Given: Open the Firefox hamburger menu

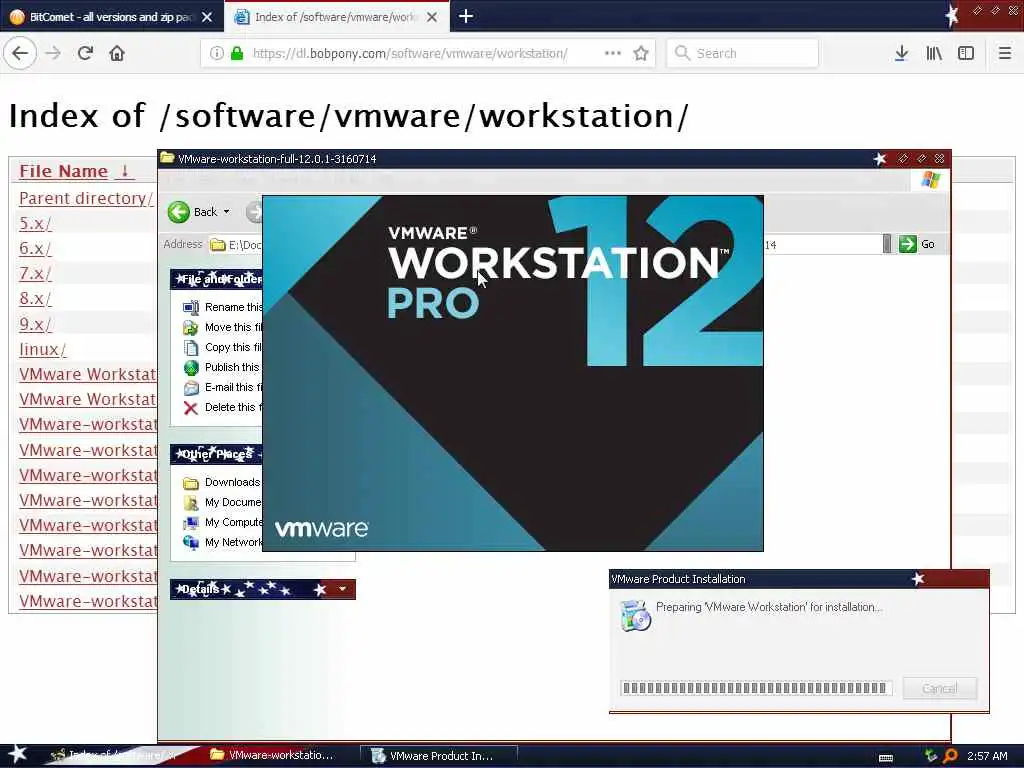Looking at the screenshot, I should (1004, 53).
